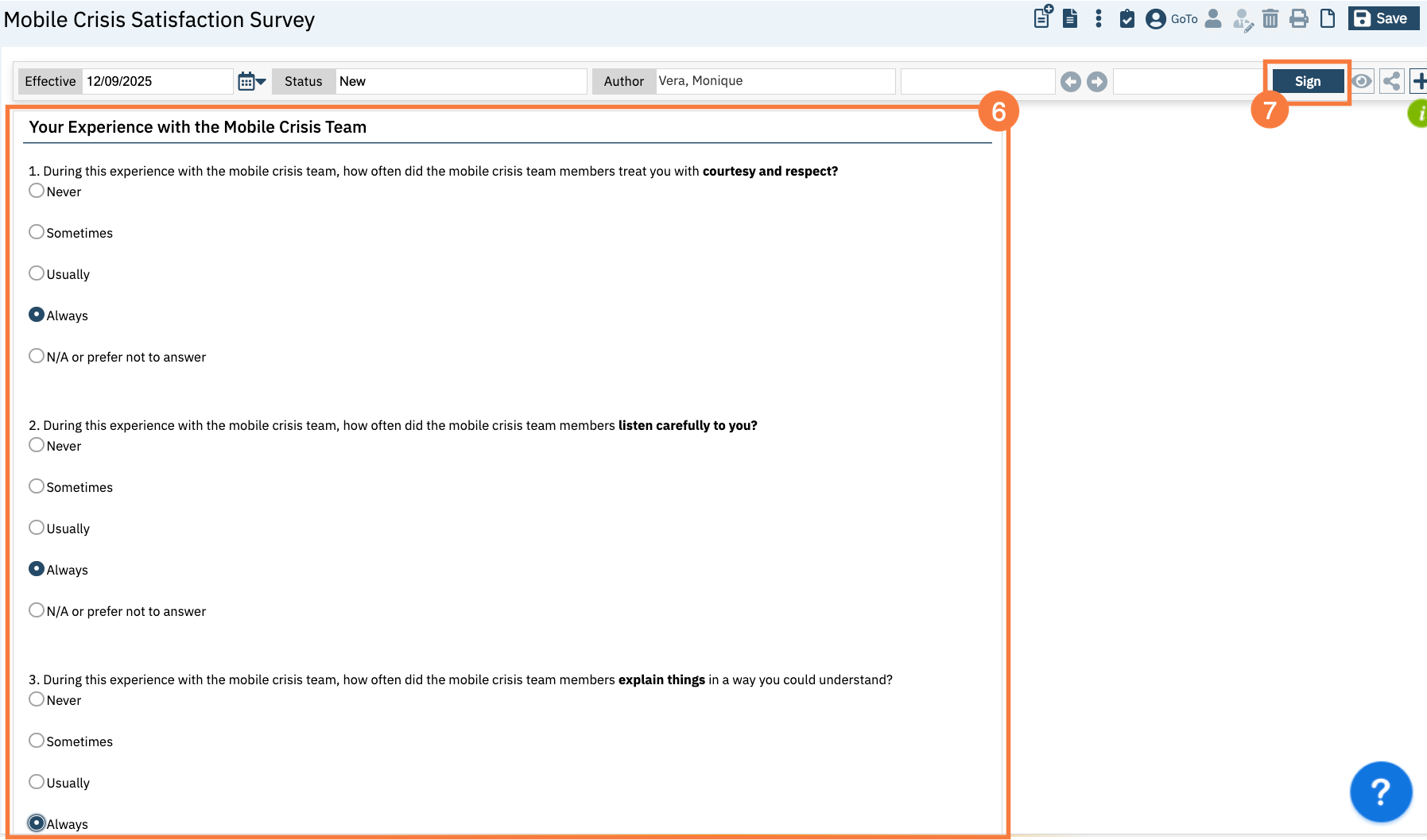Open the Effective date calendar dropdown
This screenshot has width=1427, height=840.
(x=252, y=81)
